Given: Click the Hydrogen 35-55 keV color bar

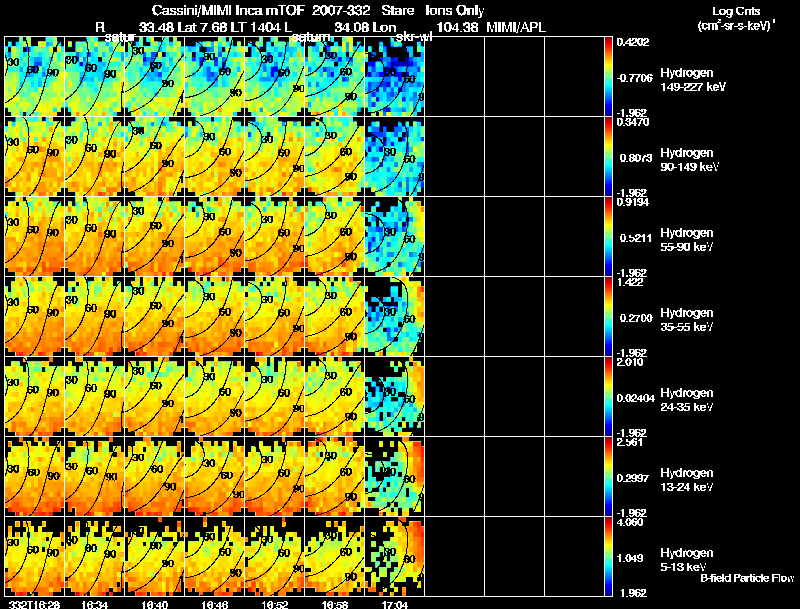Looking at the screenshot, I should [x=608, y=317].
